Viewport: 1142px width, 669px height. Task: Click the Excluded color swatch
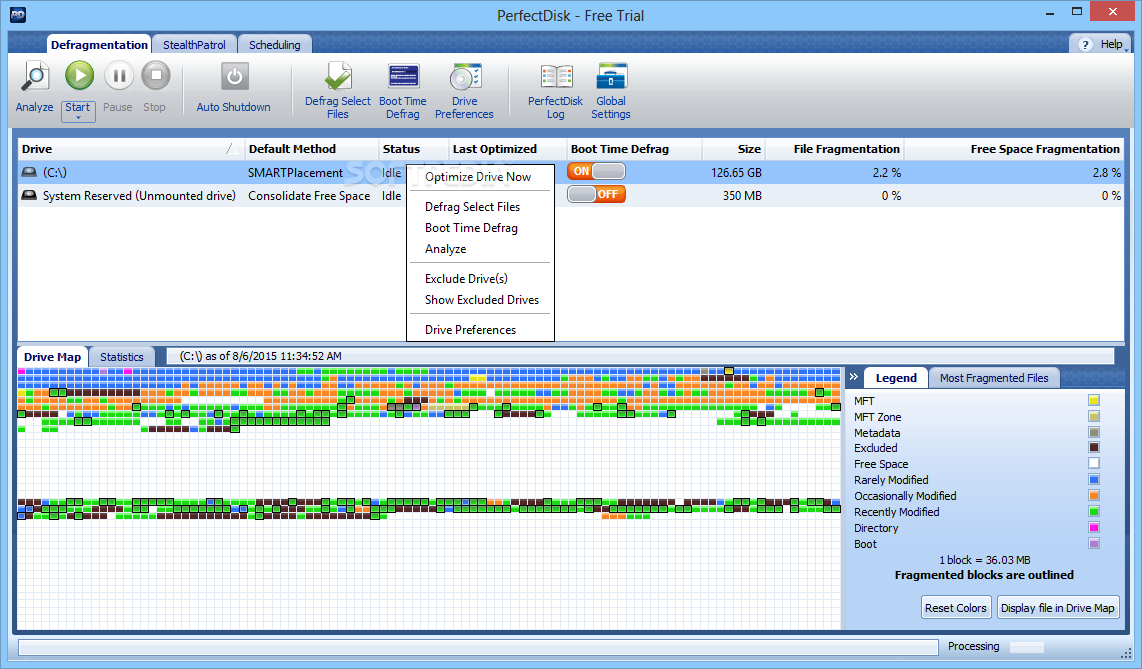pos(1094,448)
